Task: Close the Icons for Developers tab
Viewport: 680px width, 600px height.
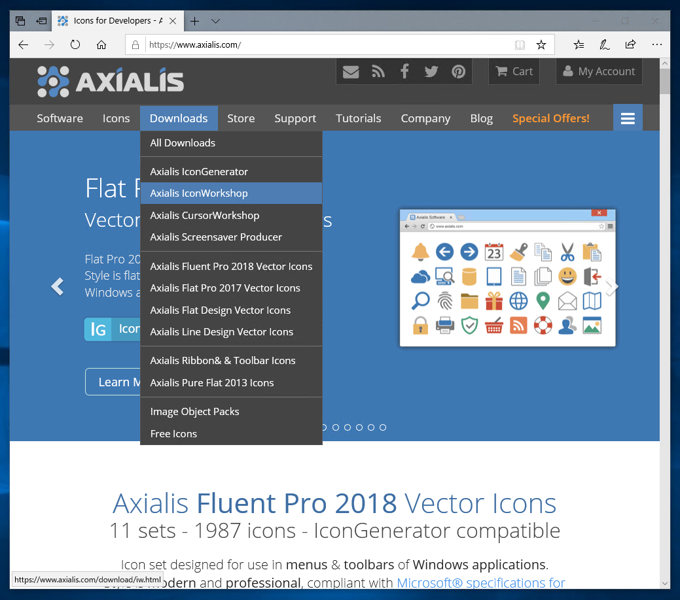Action: tap(173, 21)
